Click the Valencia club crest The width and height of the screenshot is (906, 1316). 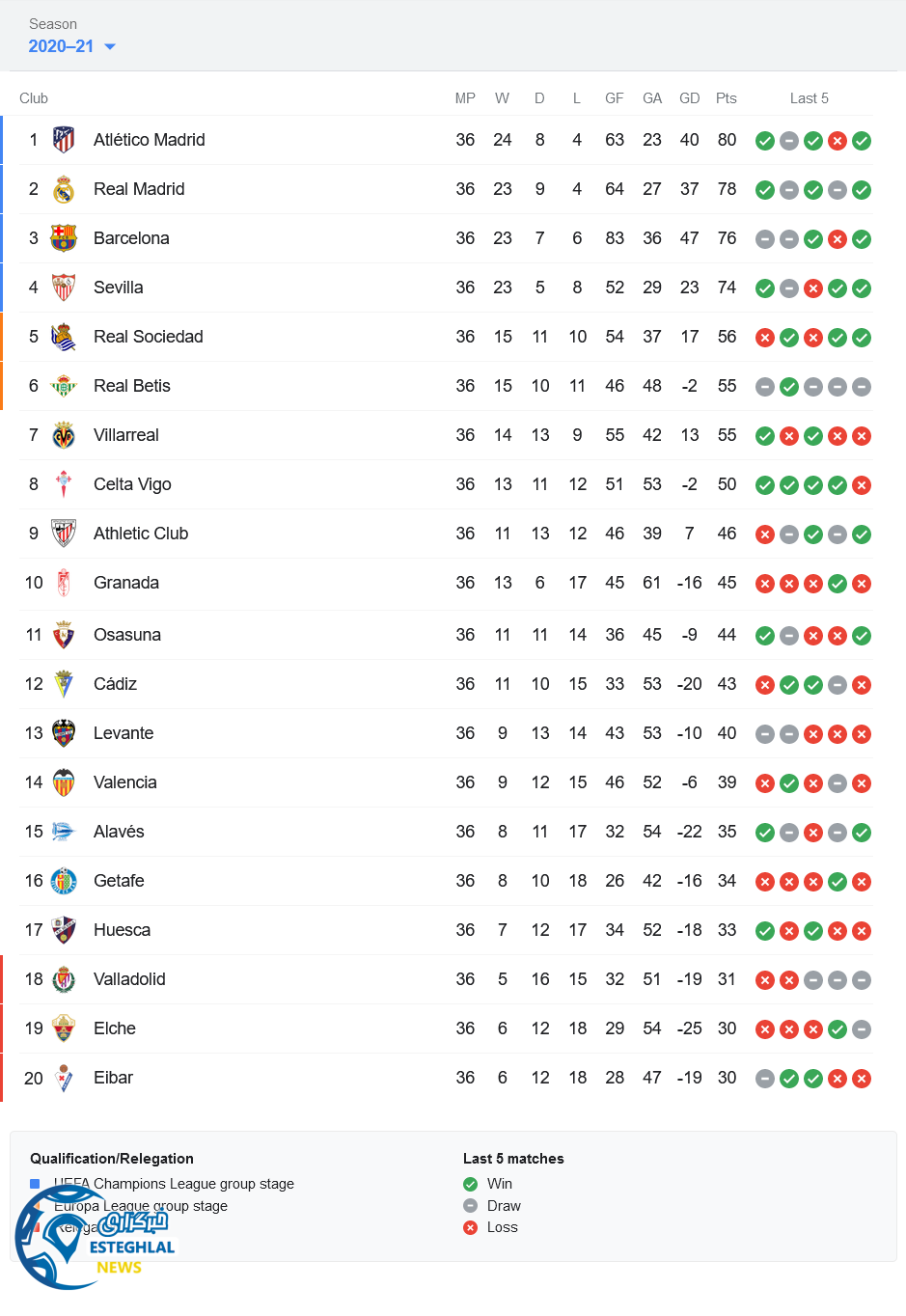coord(64,782)
